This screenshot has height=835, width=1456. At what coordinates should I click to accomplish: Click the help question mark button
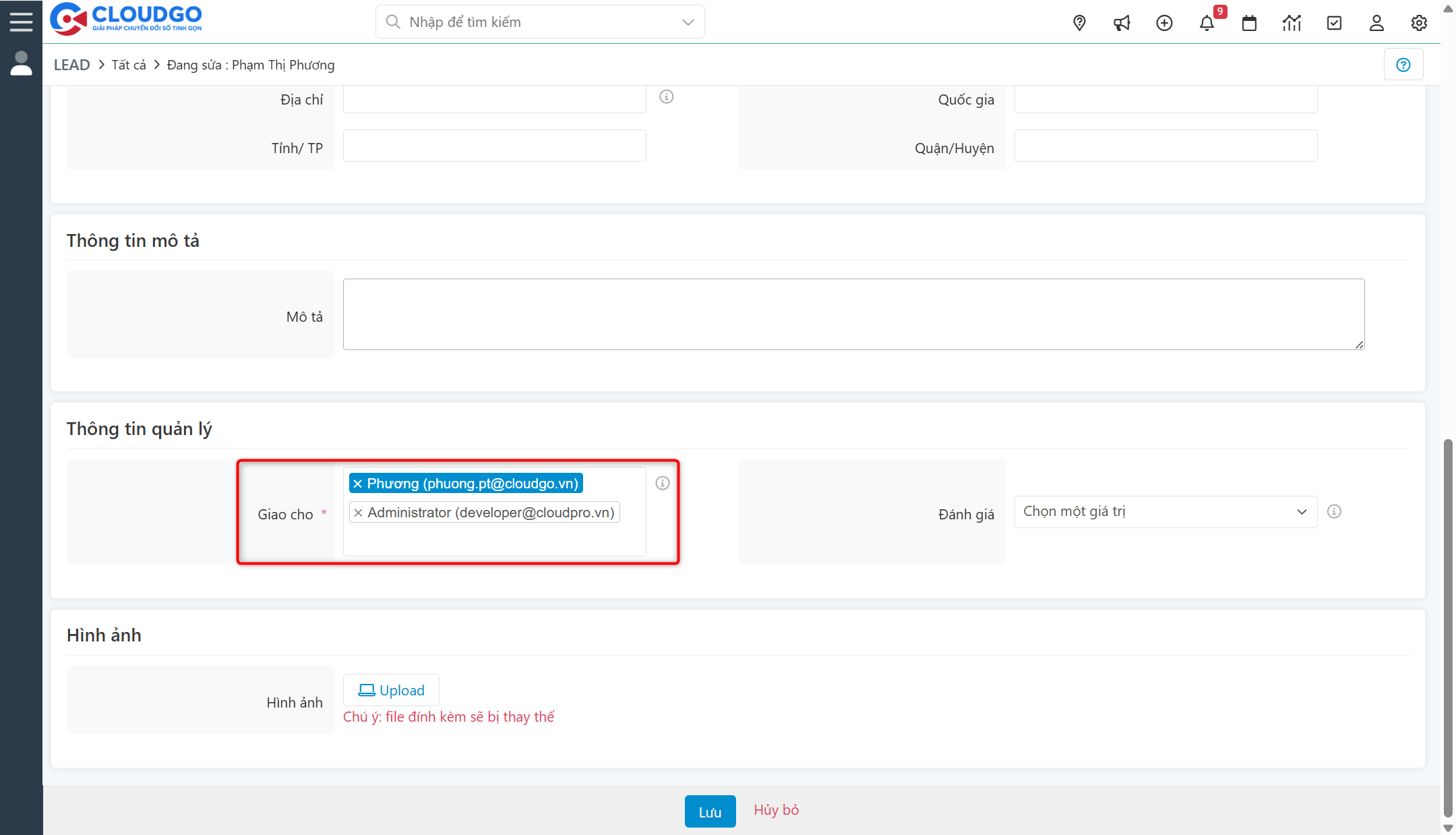click(1403, 65)
